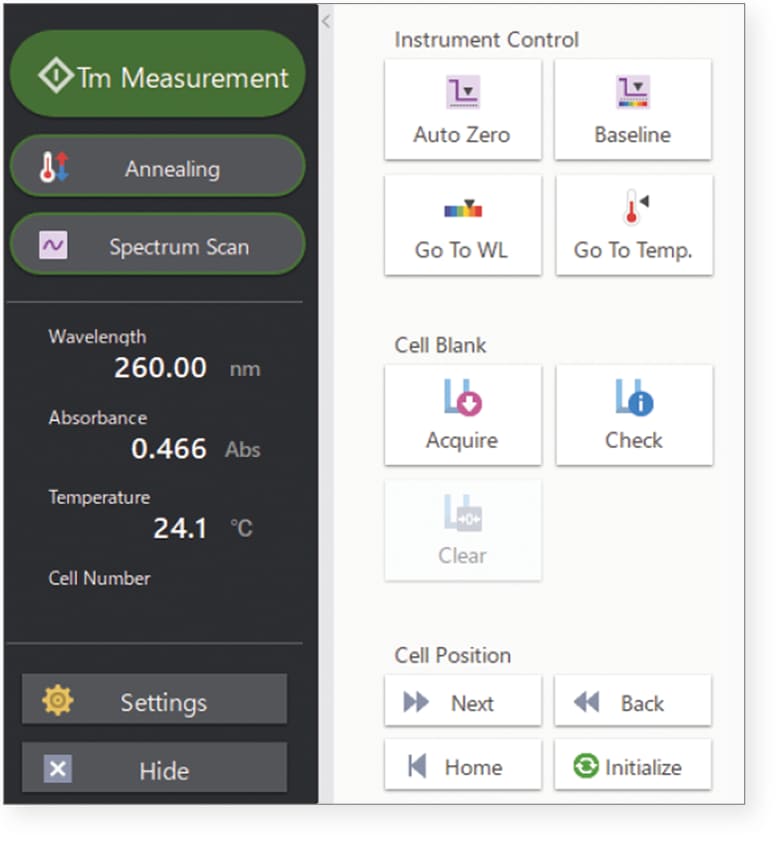Image resolution: width=780 pixels, height=842 pixels.
Task: Click the Acquire label
Action: coord(462,441)
